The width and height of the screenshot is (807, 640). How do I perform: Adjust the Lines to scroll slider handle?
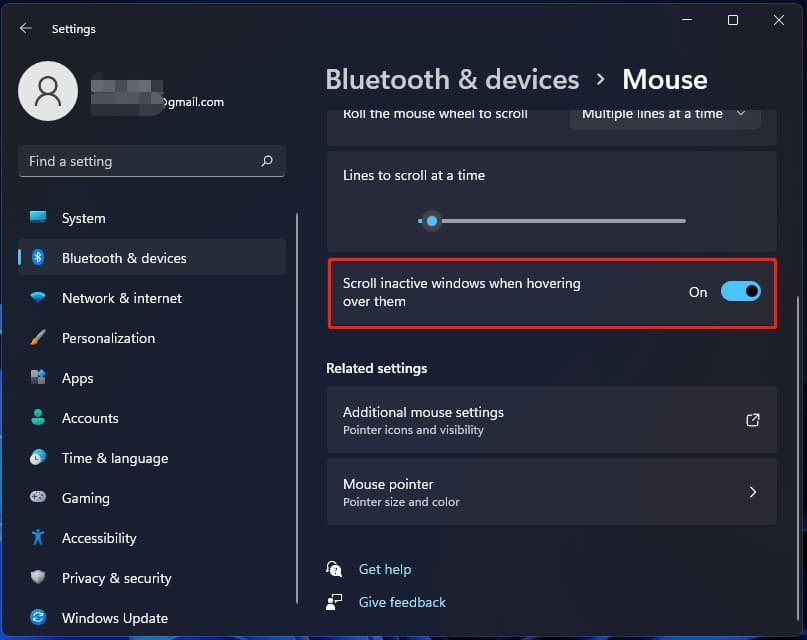pyautogui.click(x=431, y=221)
